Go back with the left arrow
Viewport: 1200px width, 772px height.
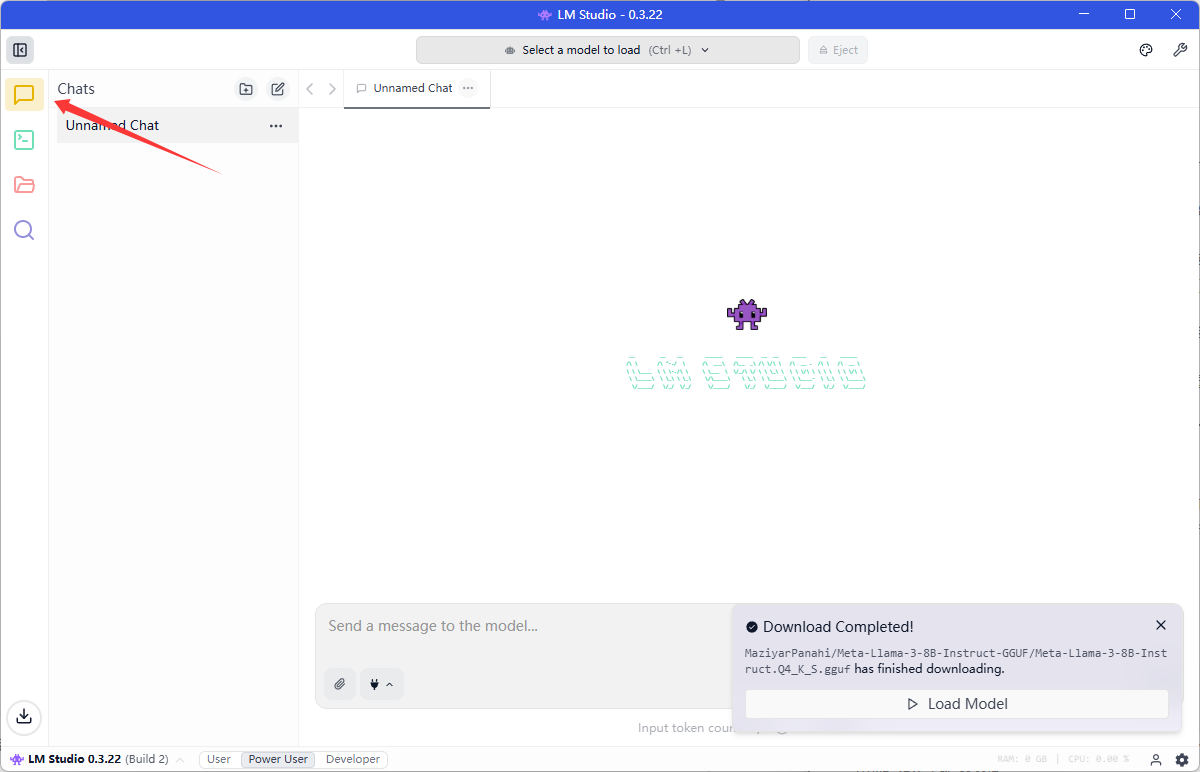coord(310,89)
